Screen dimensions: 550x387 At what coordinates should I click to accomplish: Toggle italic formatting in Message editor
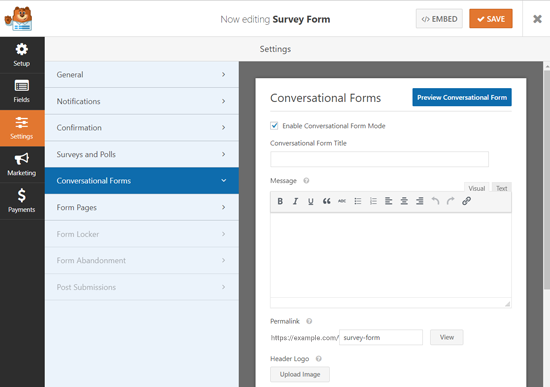[x=295, y=201]
